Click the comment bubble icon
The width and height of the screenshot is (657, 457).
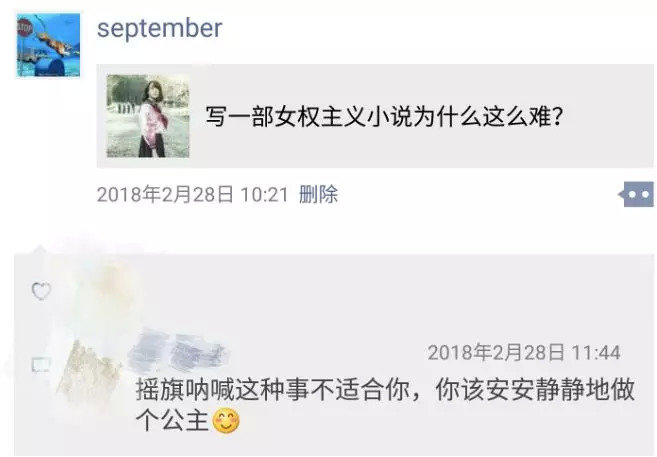[41, 366]
